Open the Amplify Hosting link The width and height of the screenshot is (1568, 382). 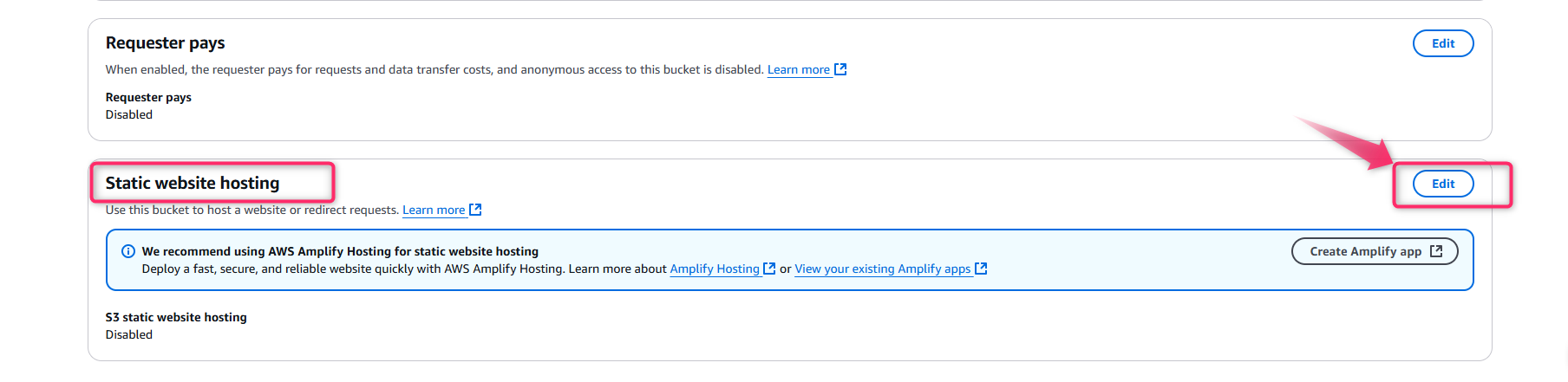click(x=715, y=269)
